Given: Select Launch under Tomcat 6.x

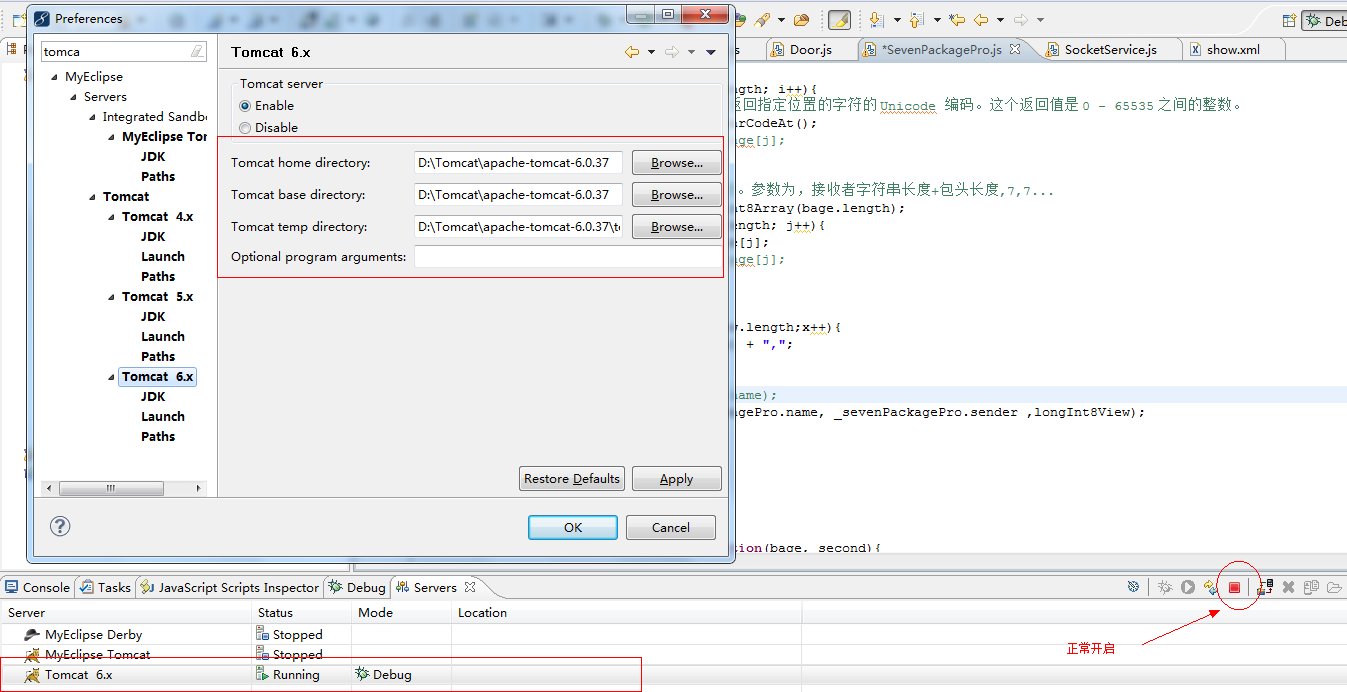Looking at the screenshot, I should point(163,417).
